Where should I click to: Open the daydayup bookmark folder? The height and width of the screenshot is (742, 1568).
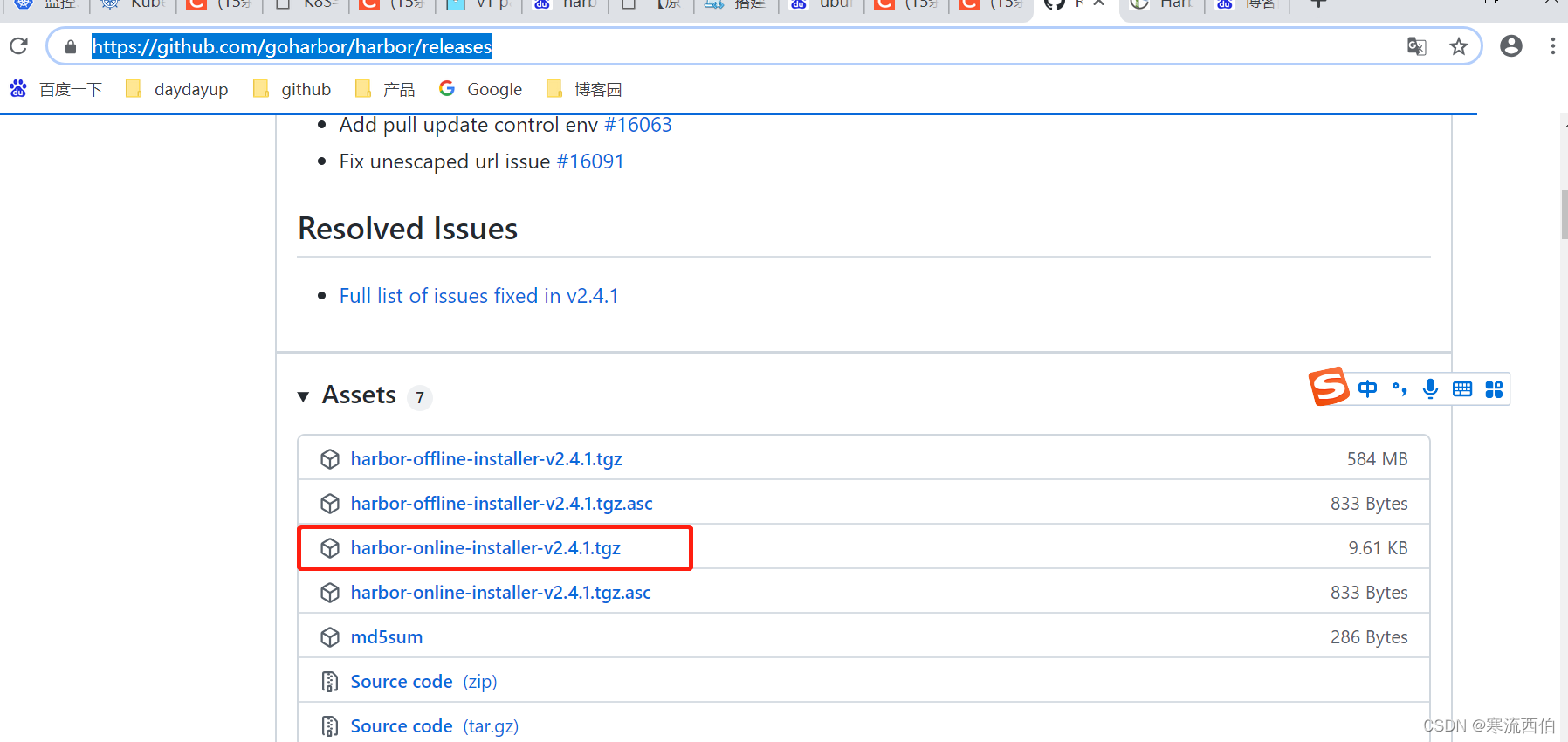pyautogui.click(x=176, y=89)
